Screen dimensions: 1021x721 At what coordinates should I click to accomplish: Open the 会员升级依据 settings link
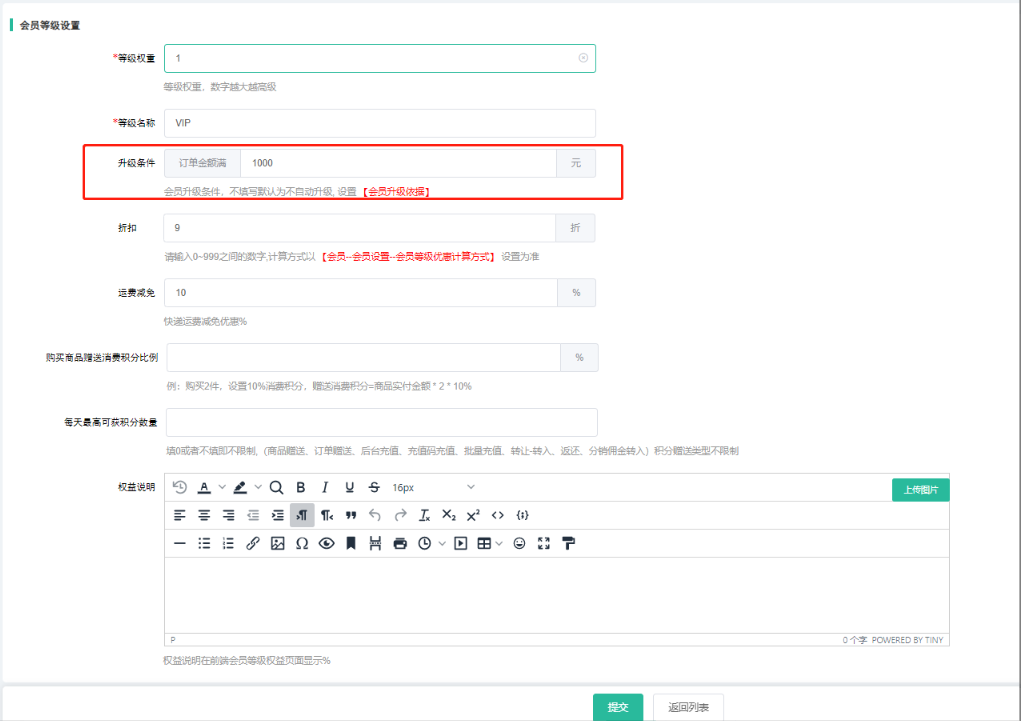(396, 191)
